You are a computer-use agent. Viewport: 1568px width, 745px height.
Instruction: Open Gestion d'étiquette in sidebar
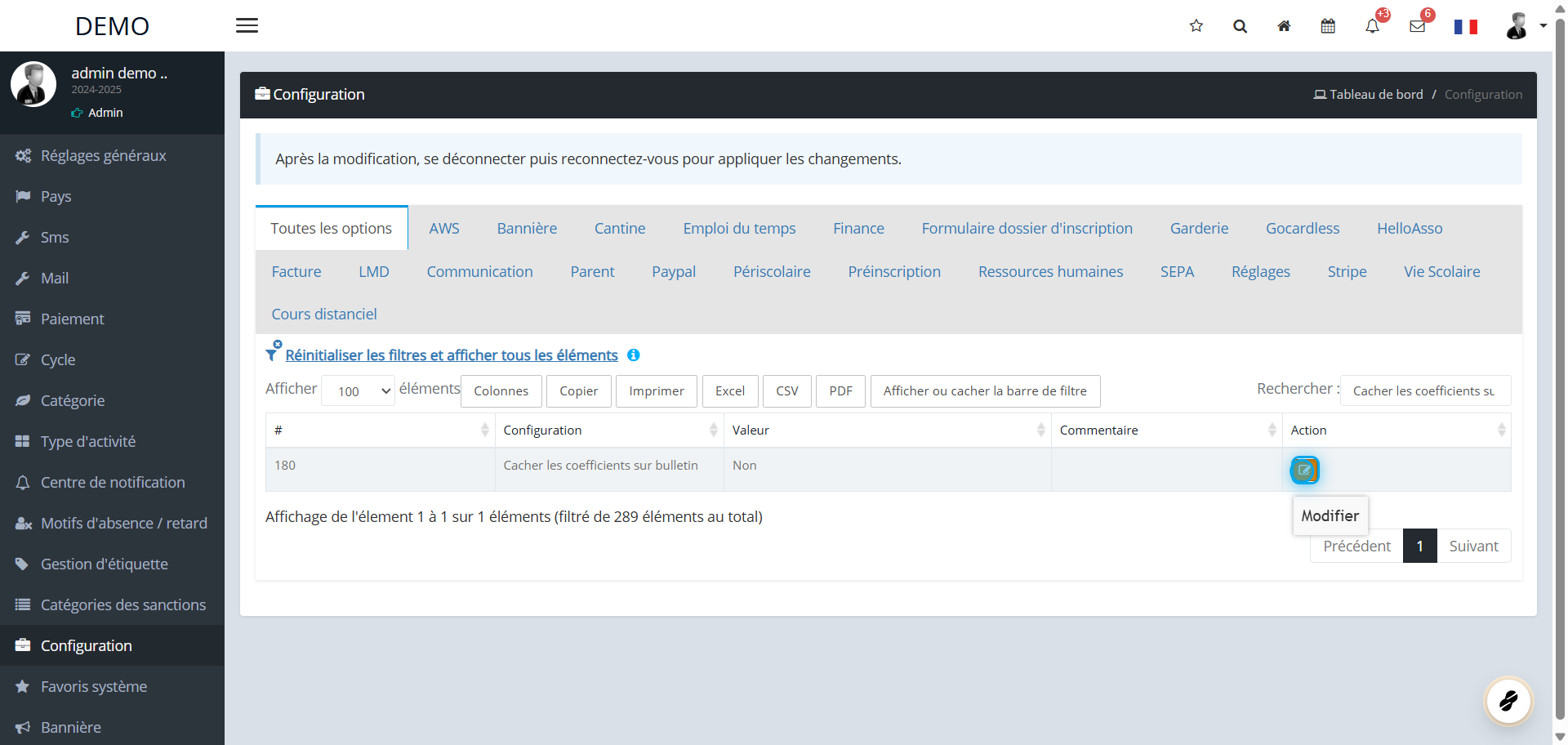(x=112, y=564)
